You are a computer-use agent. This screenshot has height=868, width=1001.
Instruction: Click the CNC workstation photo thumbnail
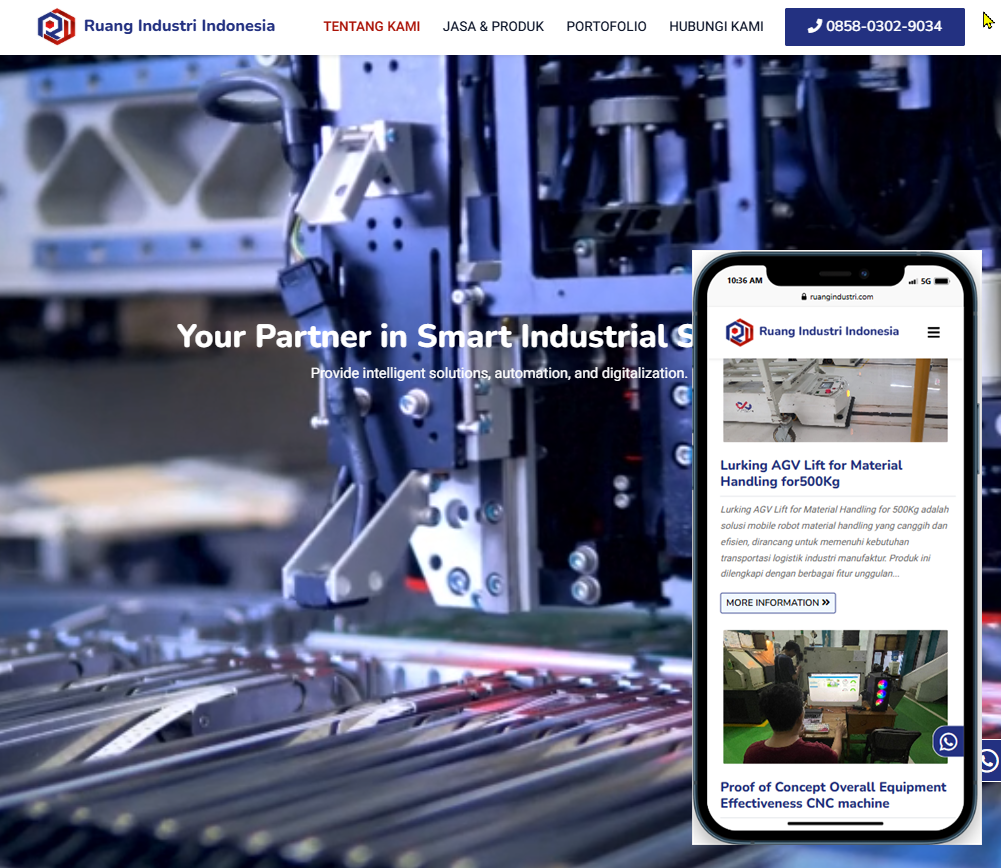tap(835, 696)
